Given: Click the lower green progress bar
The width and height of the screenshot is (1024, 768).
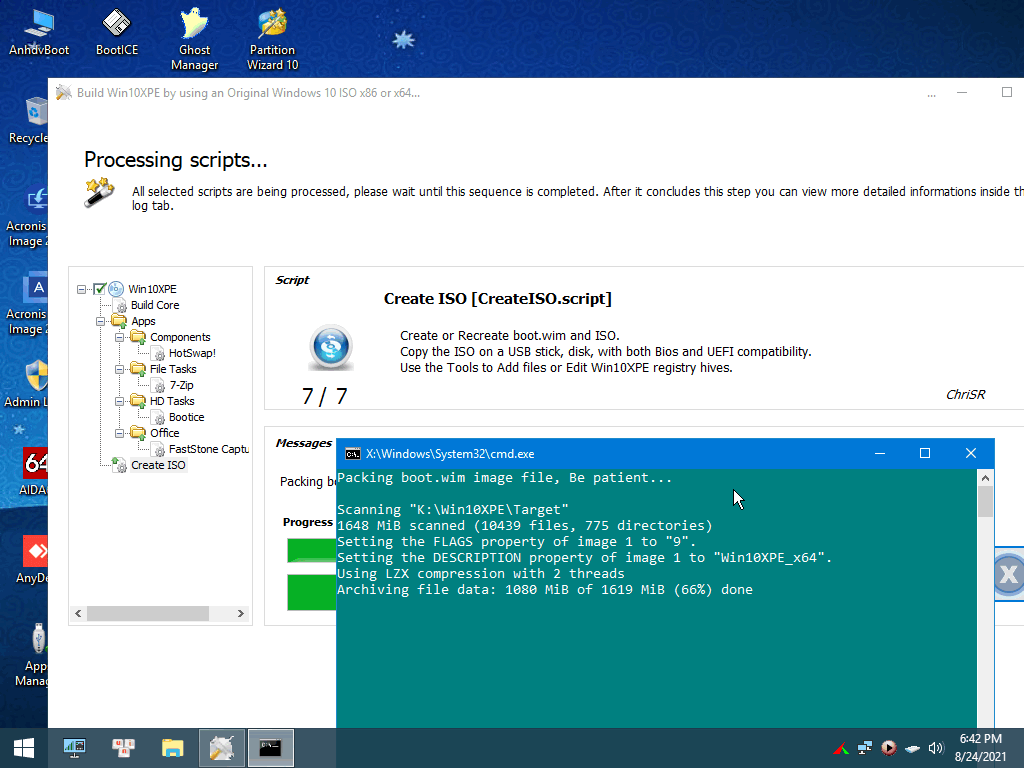Looking at the screenshot, I should point(312,592).
